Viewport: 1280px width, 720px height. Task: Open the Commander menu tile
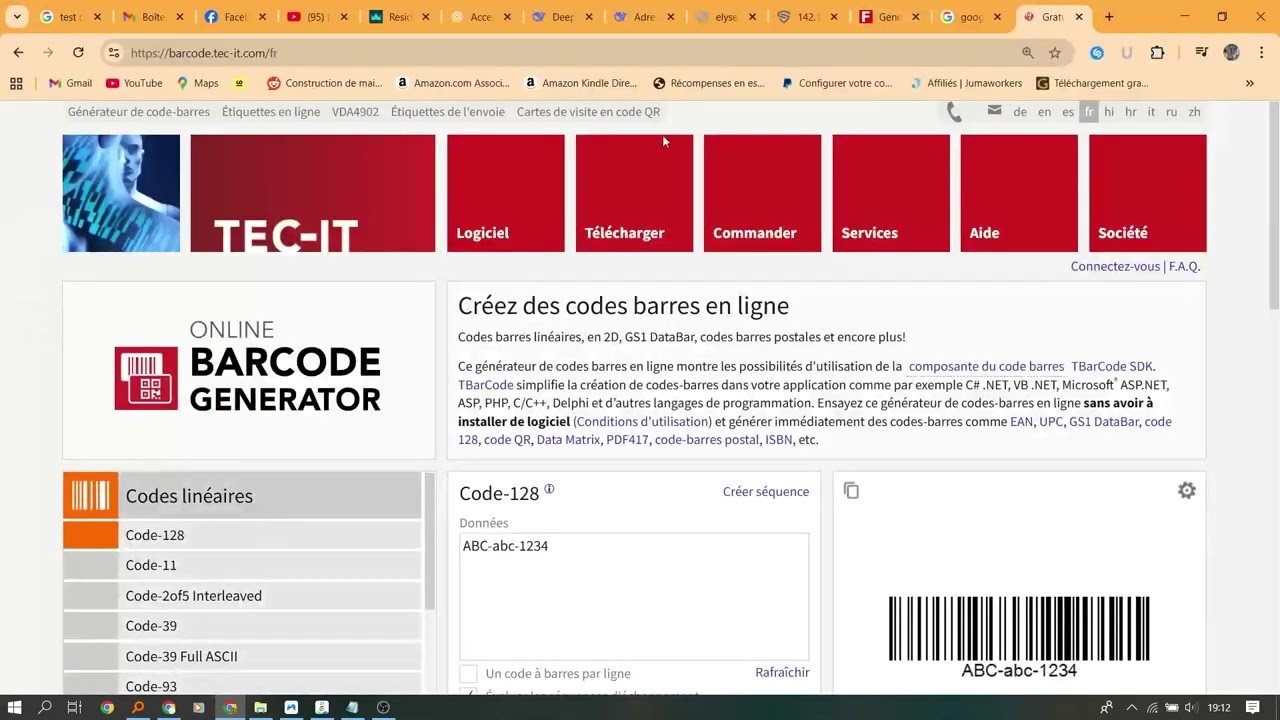coord(762,193)
